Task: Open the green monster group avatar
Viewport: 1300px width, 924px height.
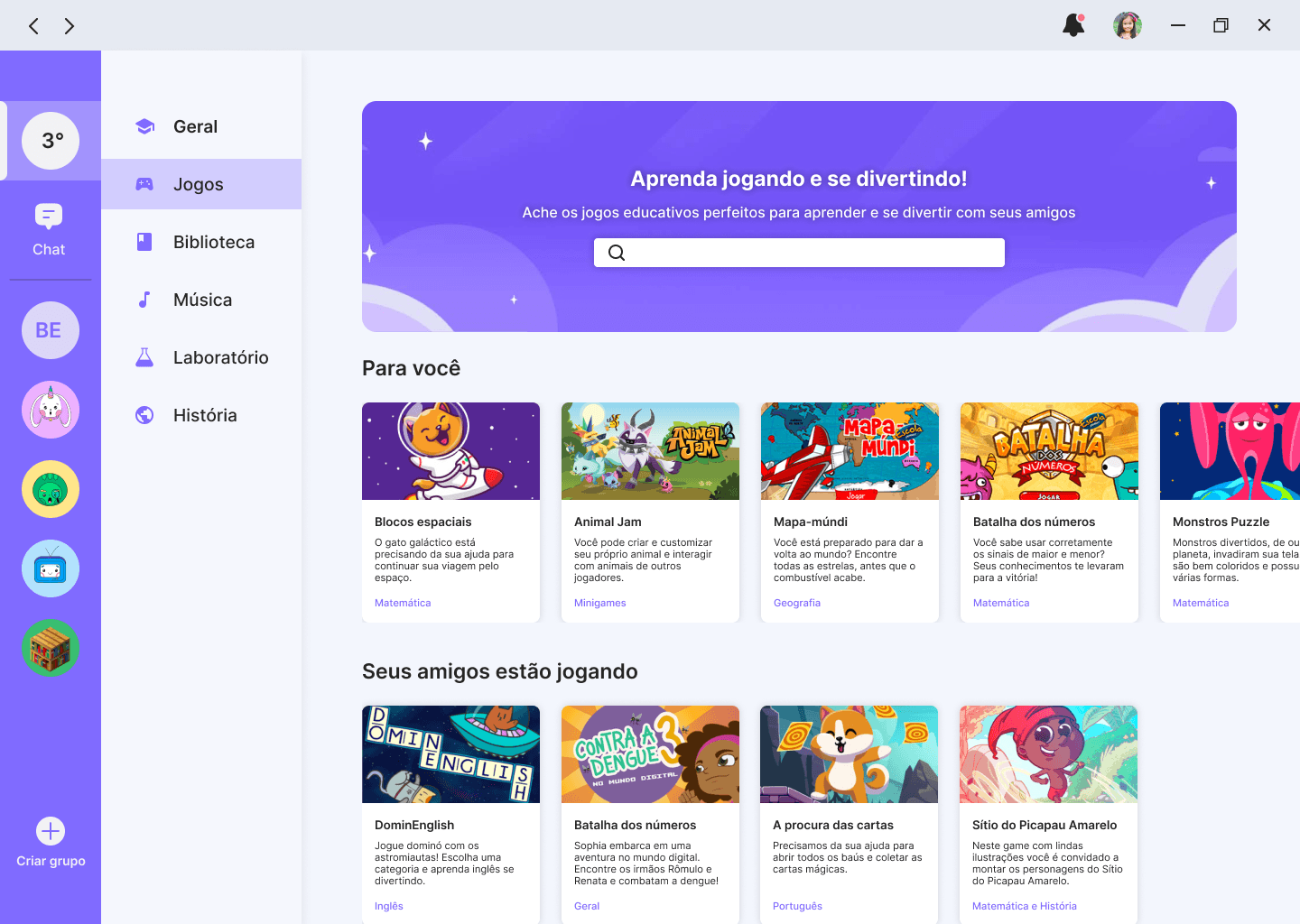Action: click(x=51, y=489)
